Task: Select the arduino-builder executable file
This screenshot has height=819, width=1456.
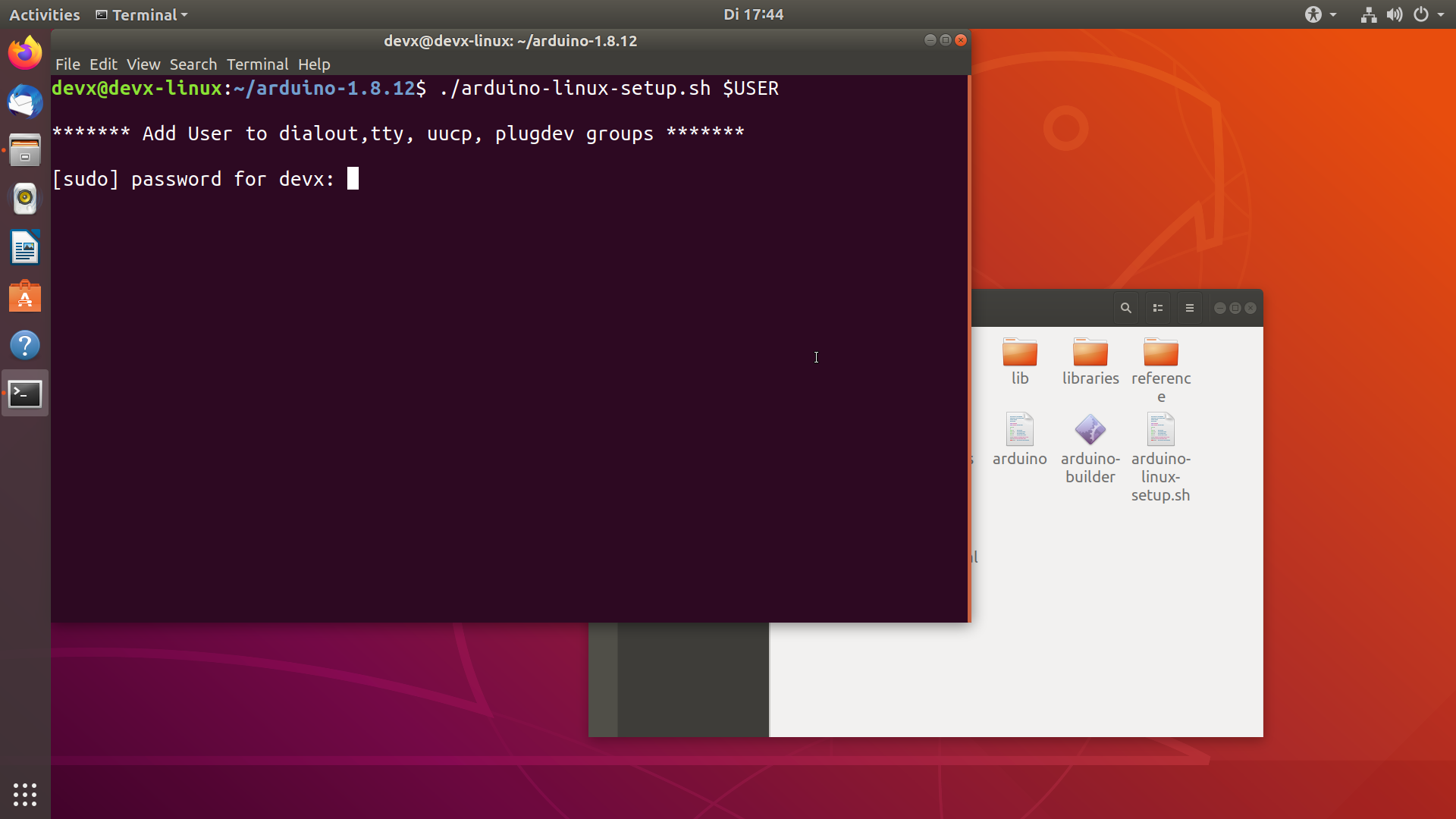Action: [1090, 448]
